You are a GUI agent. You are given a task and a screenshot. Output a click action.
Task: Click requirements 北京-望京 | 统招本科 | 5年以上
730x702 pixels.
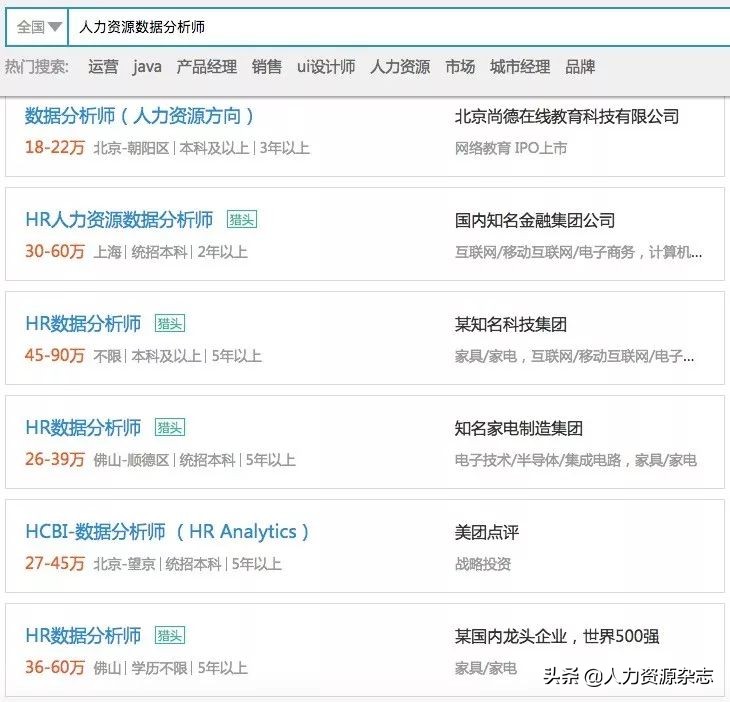[x=188, y=564]
